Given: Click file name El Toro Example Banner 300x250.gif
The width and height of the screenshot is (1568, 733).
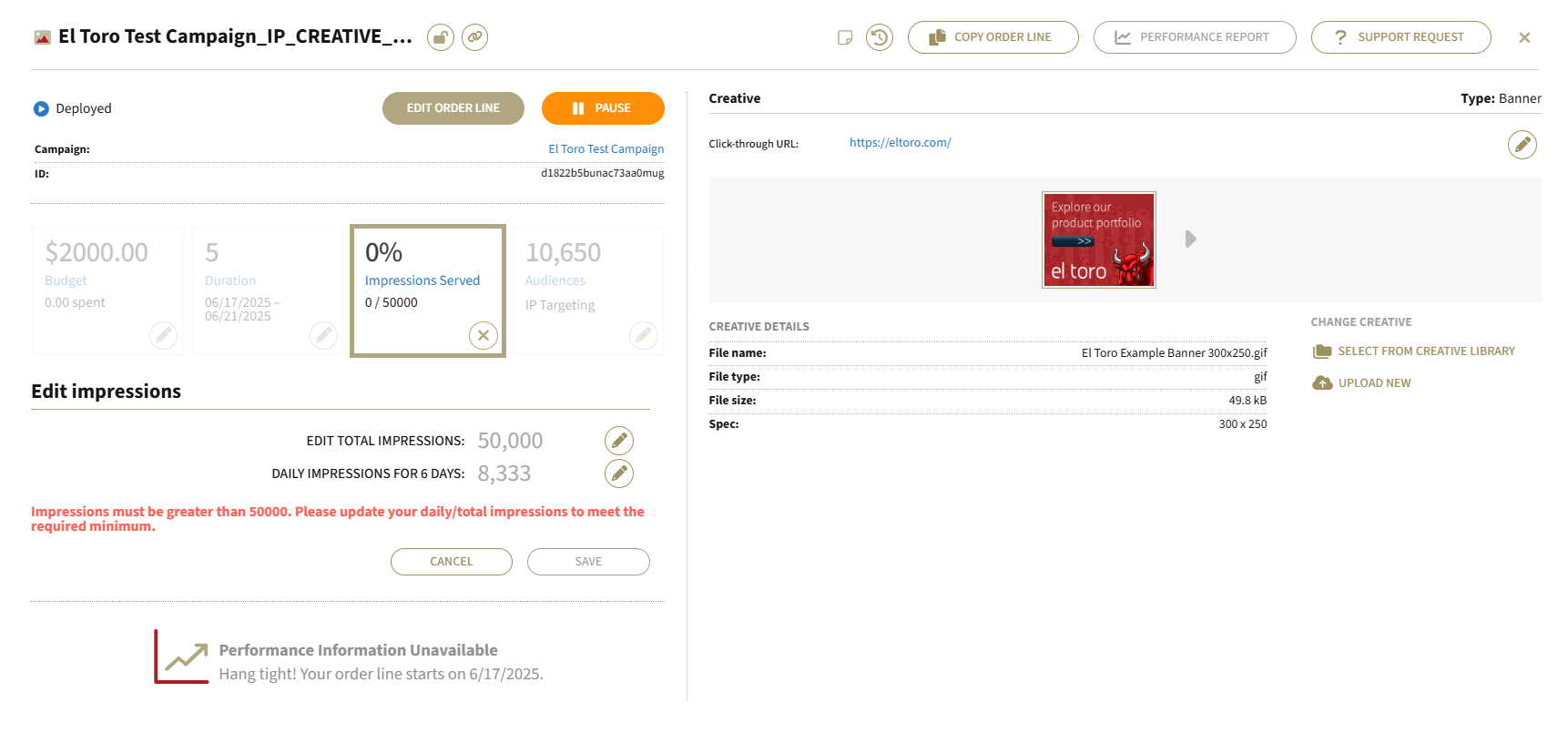Looking at the screenshot, I should (x=1175, y=353).
